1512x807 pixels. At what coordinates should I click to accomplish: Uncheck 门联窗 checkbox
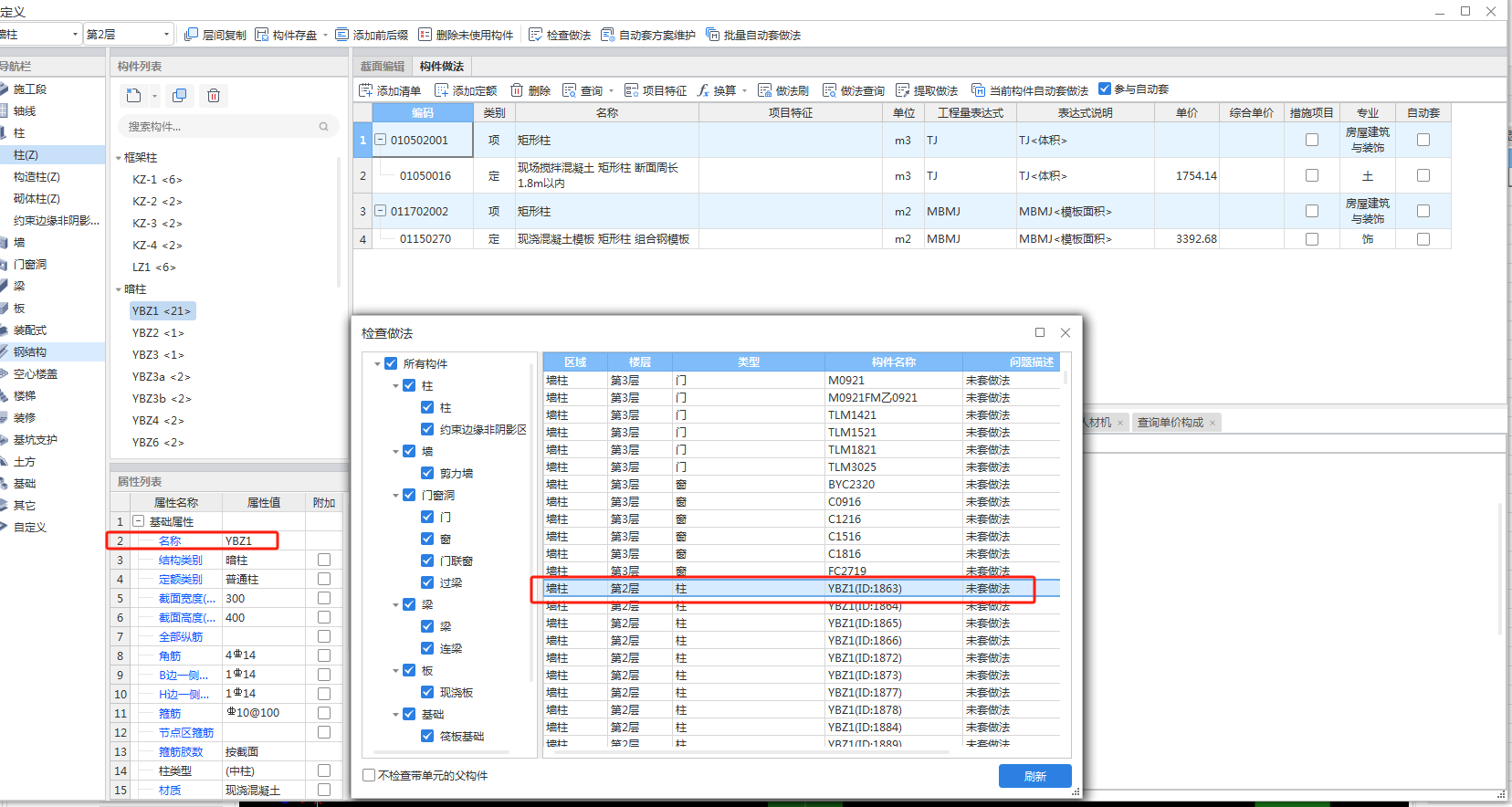[427, 561]
